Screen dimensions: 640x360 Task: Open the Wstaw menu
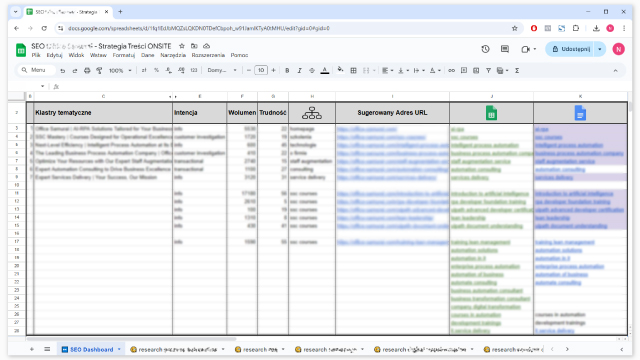pyautogui.click(x=98, y=55)
